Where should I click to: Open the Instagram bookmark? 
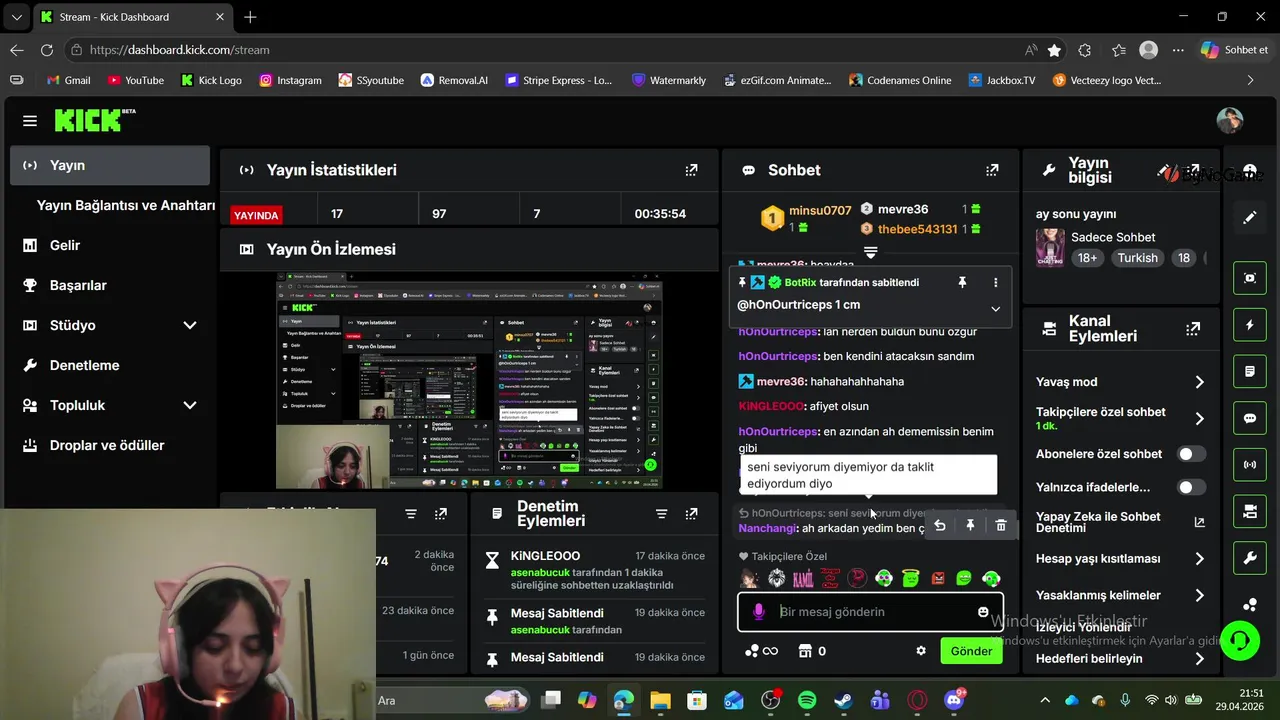point(290,80)
